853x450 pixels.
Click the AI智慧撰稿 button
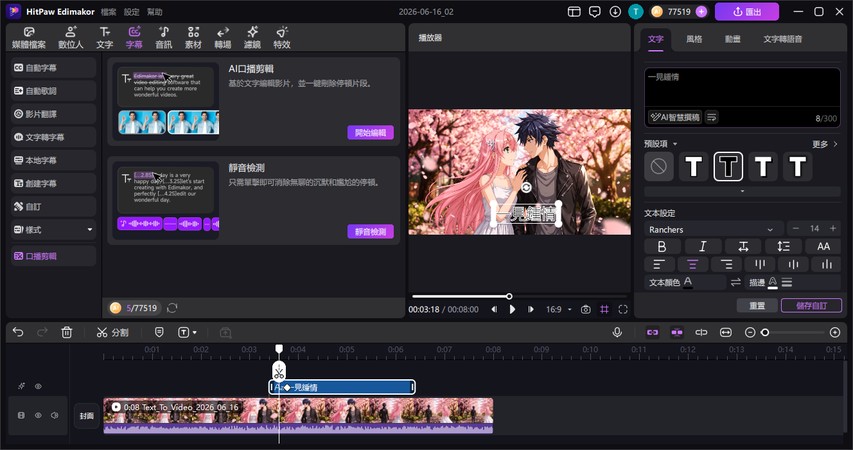pos(675,117)
